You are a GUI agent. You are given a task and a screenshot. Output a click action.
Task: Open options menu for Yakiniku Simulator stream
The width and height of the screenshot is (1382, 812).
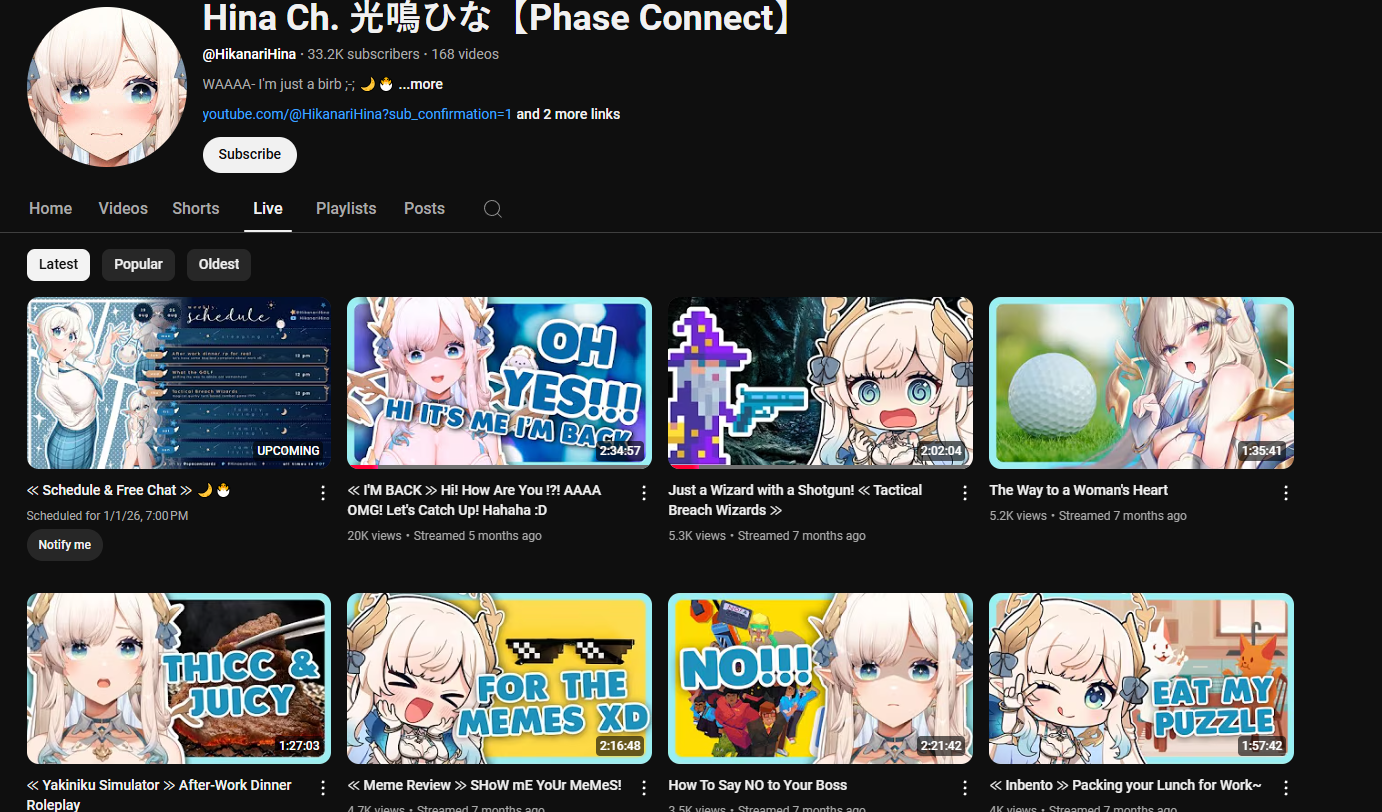(x=323, y=788)
